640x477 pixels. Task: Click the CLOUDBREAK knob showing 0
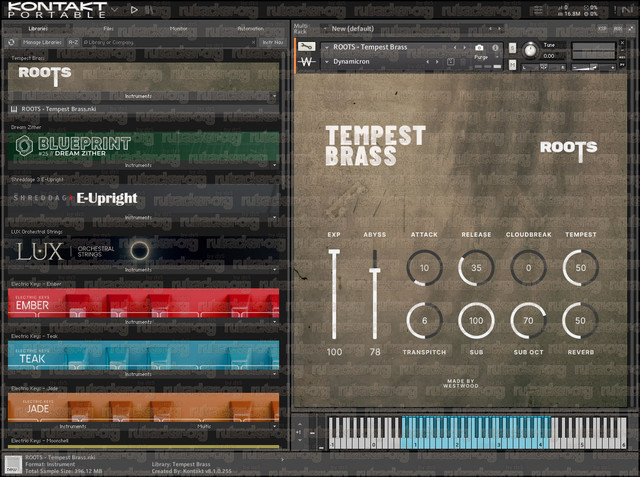(529, 268)
